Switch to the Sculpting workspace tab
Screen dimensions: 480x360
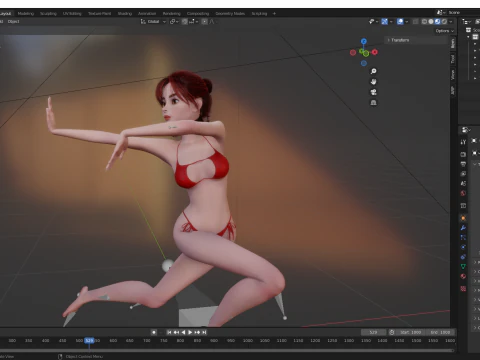click(48, 14)
